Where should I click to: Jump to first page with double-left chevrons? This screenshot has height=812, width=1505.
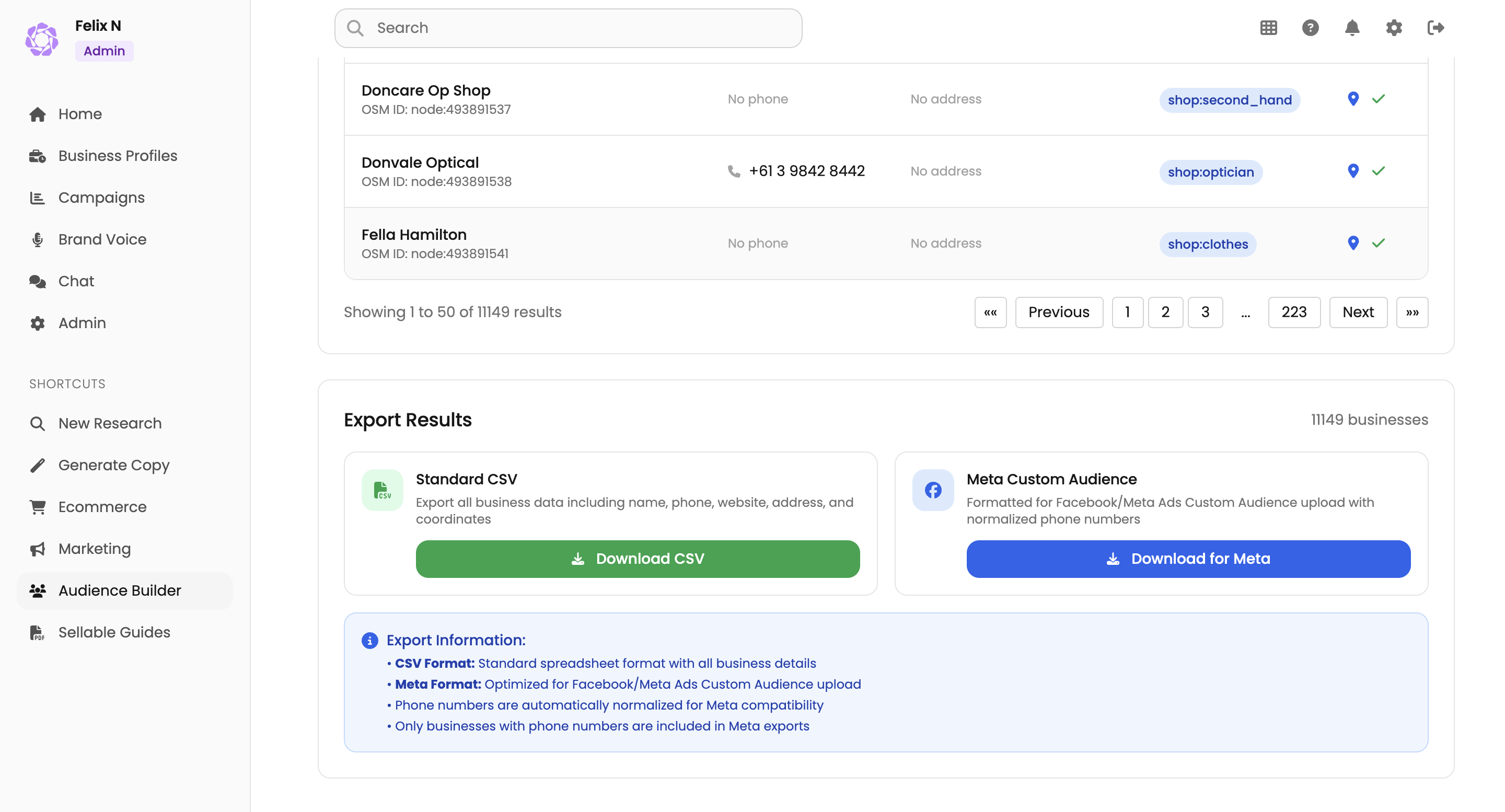(990, 312)
